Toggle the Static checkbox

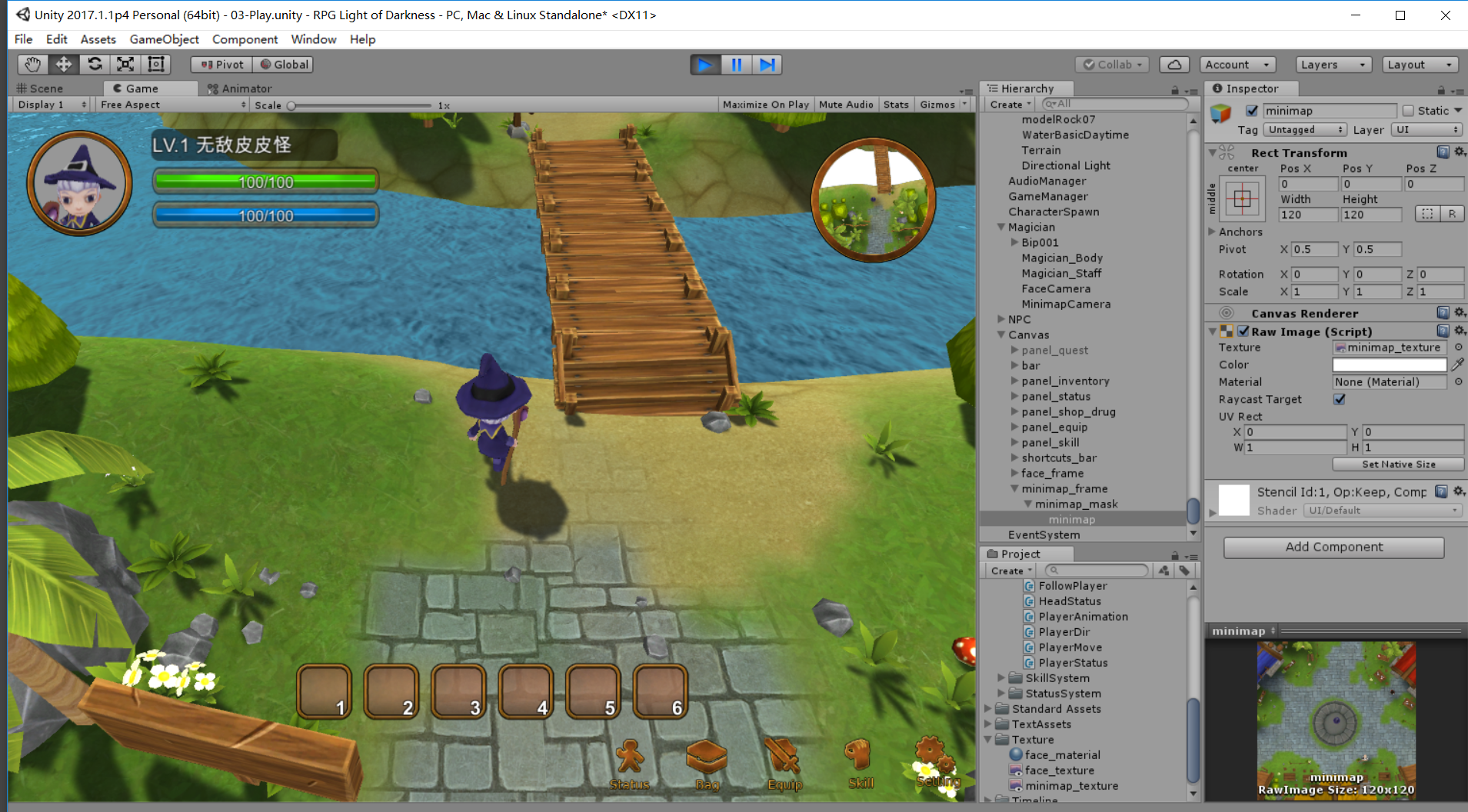coord(1408,111)
